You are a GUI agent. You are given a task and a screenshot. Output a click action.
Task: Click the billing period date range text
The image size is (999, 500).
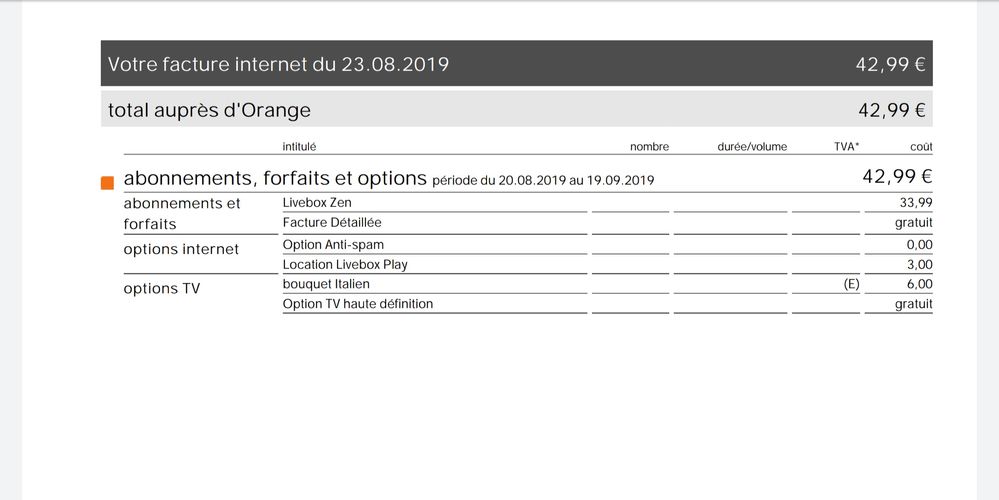pos(543,181)
